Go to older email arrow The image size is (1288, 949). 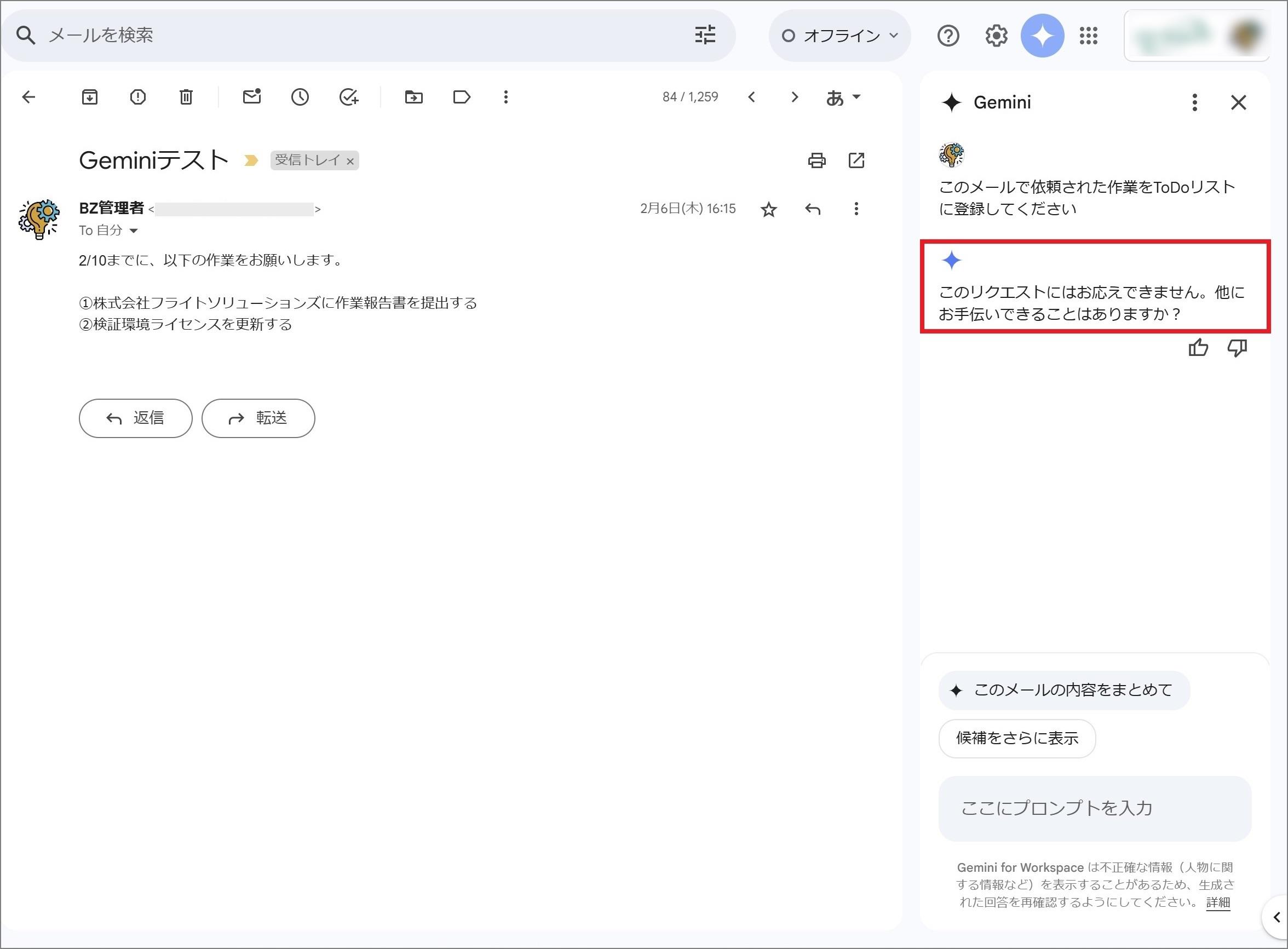point(795,97)
